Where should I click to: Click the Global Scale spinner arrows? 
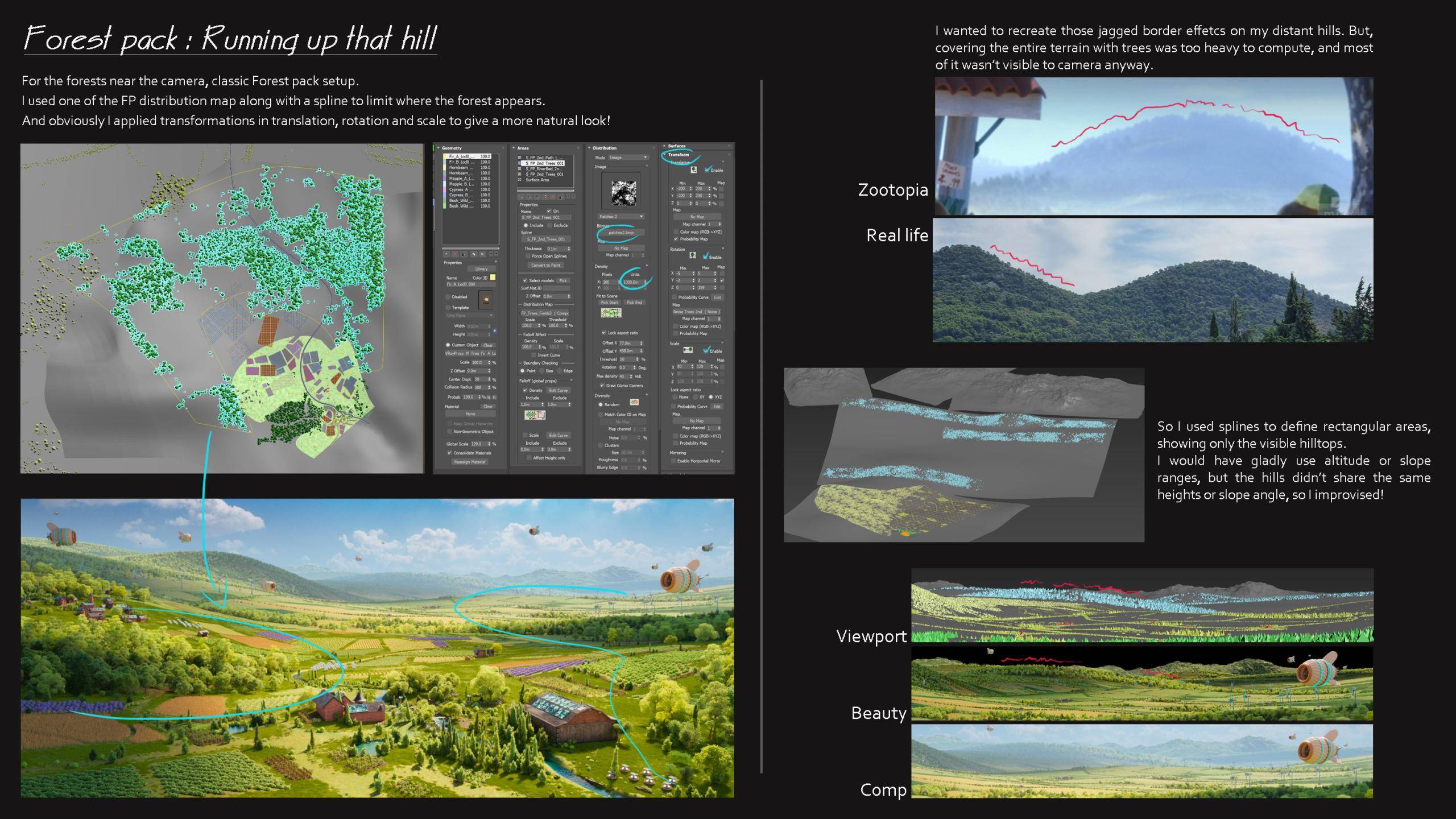pos(489,444)
